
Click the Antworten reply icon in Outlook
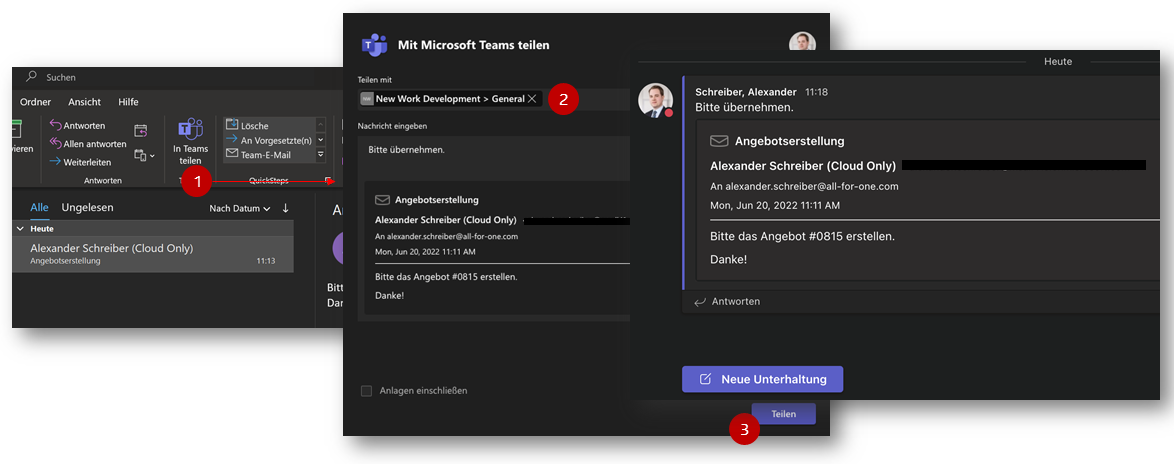tap(55, 125)
